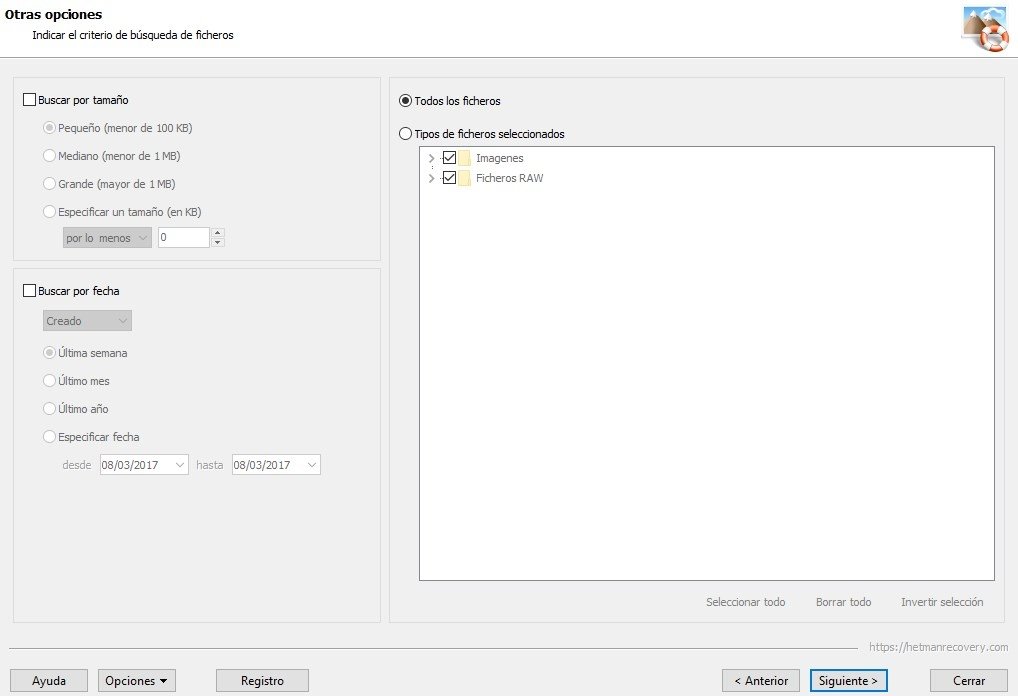Click Invertir selección link

pyautogui.click(x=942, y=602)
